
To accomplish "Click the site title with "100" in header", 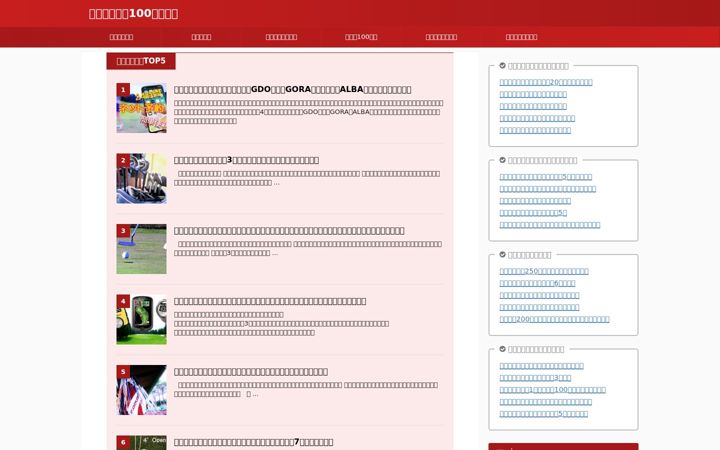I will pyautogui.click(x=134, y=14).
